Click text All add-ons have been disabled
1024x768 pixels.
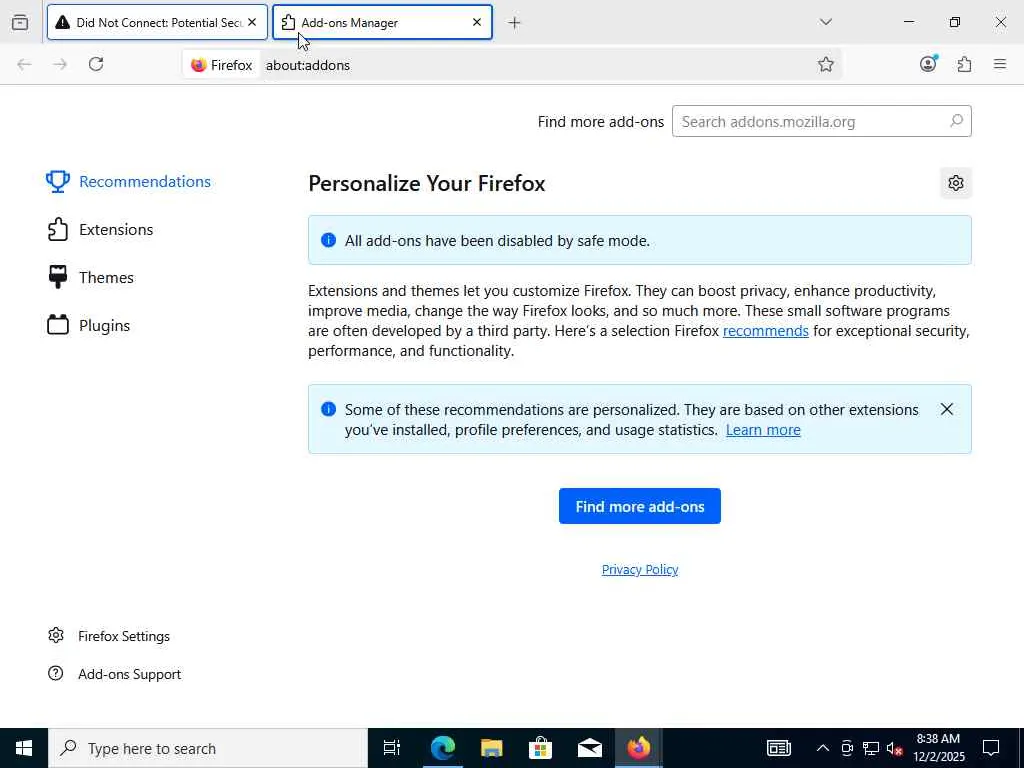[x=497, y=241]
